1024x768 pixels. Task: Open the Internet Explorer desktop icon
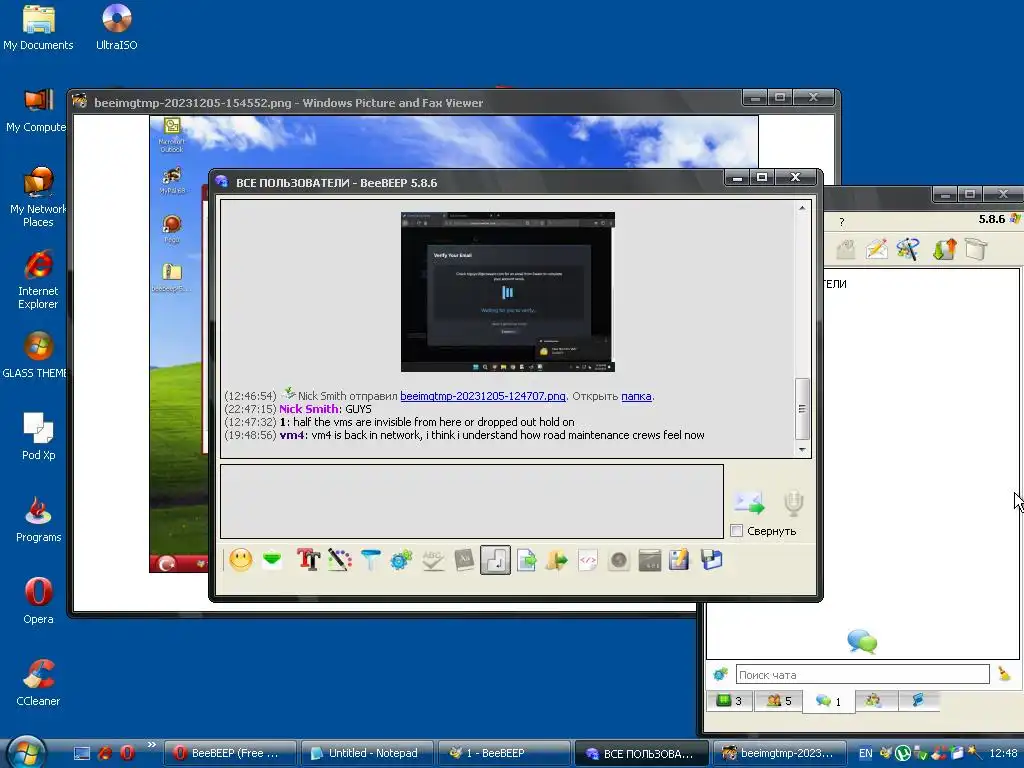pos(39,279)
